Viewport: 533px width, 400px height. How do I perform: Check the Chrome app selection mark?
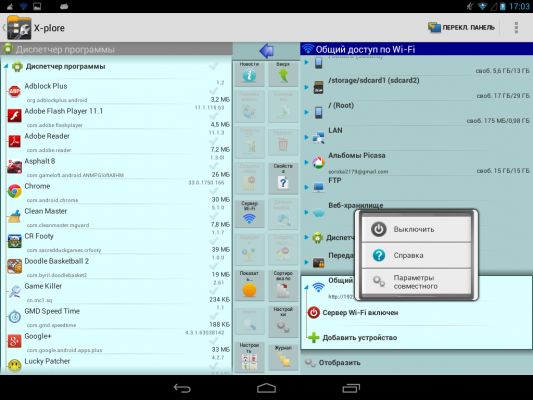(213, 191)
